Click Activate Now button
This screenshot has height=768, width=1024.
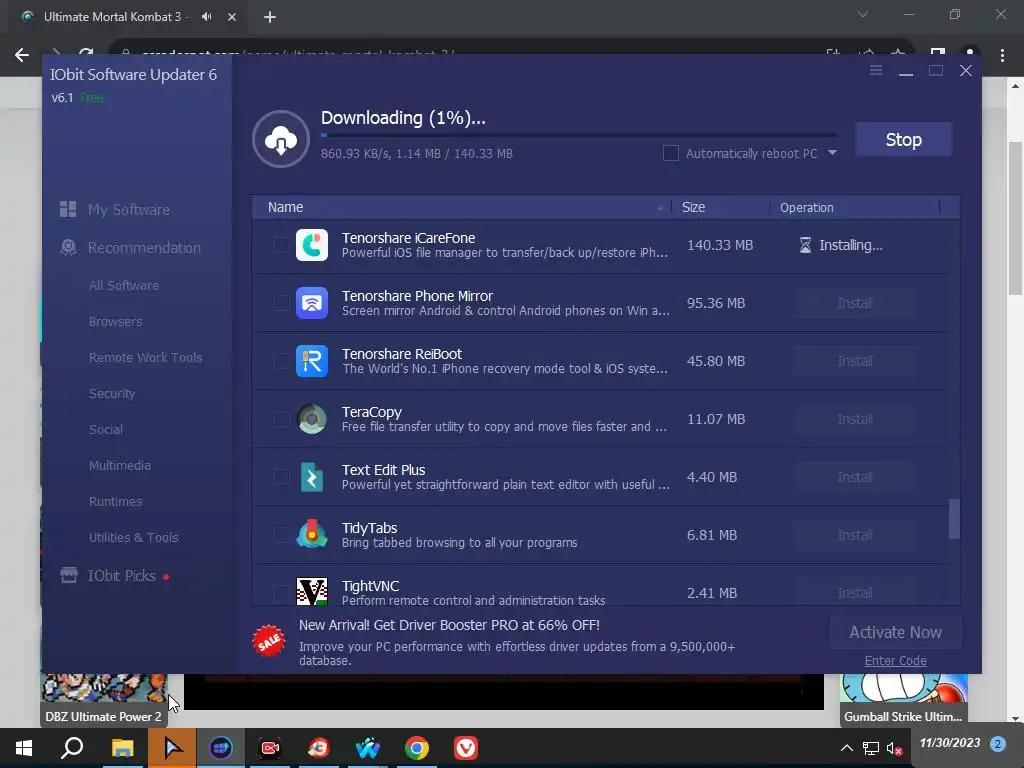pyautogui.click(x=895, y=632)
